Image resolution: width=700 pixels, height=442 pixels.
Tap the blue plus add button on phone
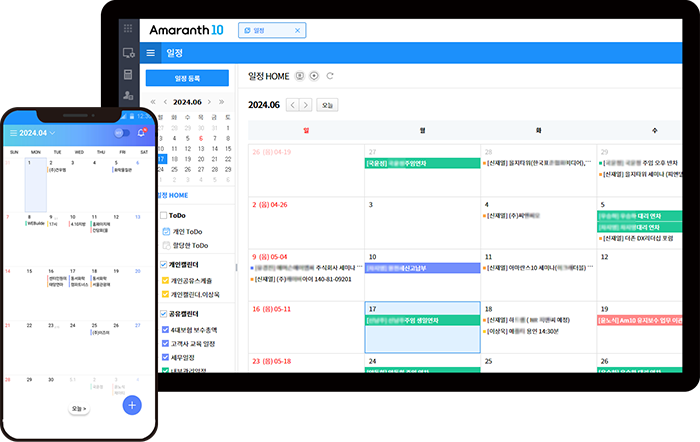click(132, 405)
